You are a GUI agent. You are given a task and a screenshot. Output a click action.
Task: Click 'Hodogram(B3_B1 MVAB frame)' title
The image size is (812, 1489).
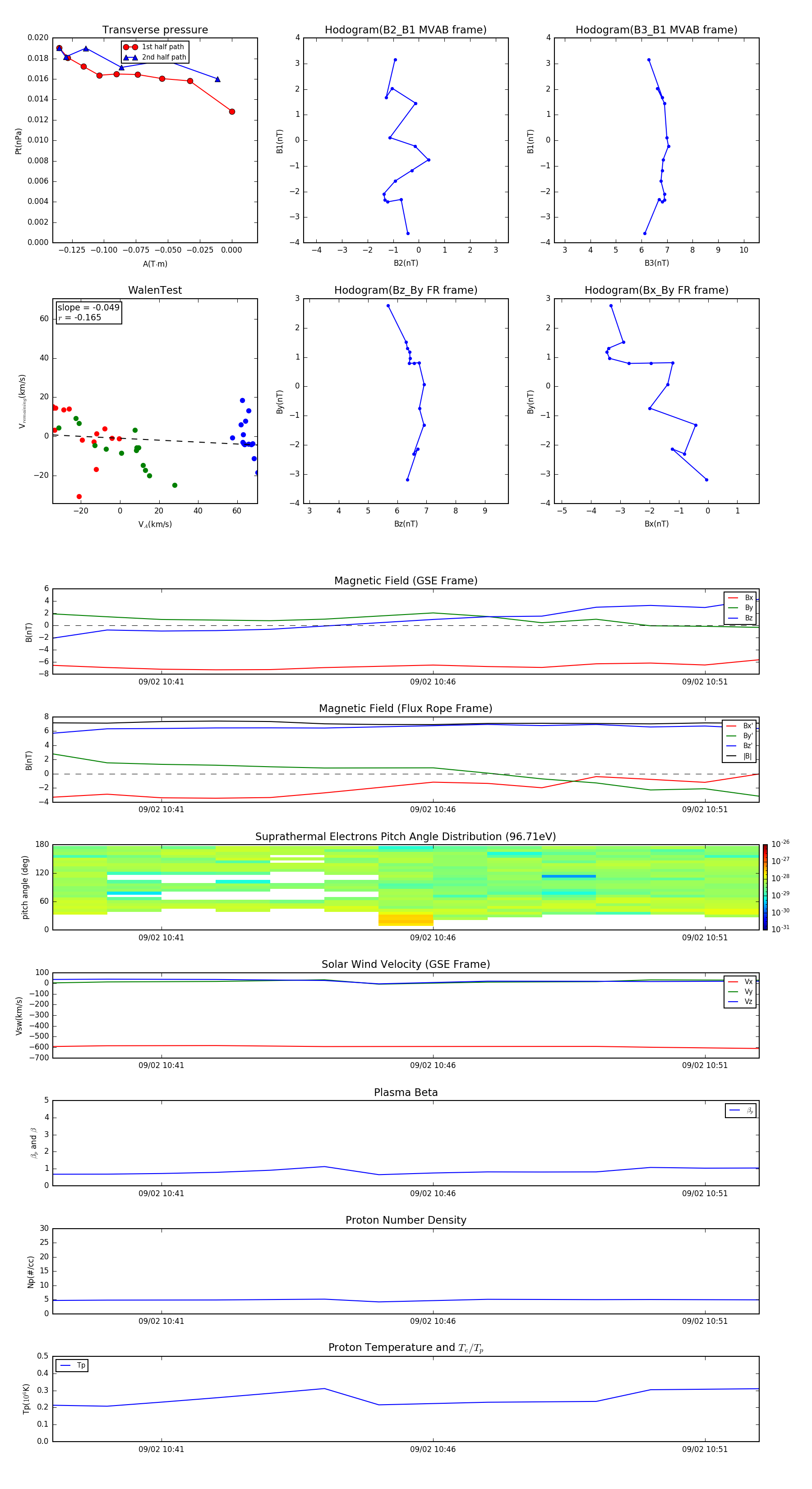pos(656,30)
